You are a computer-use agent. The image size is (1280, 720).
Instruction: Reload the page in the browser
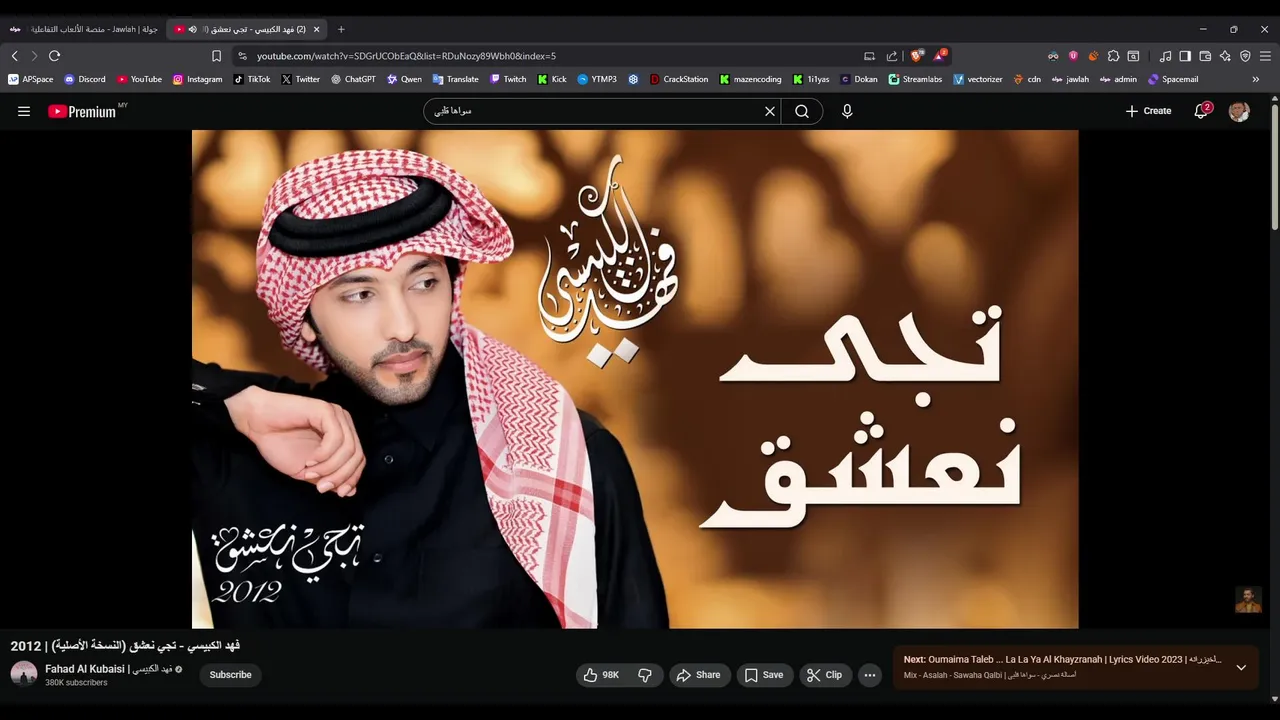point(54,56)
